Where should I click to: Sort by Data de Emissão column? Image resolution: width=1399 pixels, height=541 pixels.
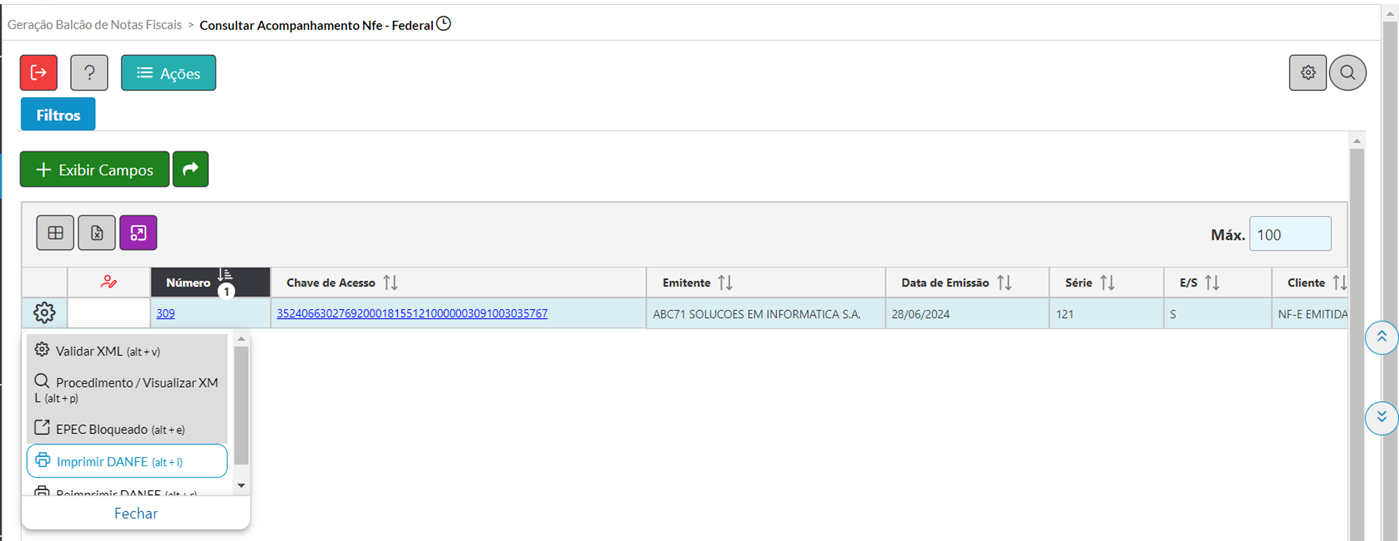coord(1005,283)
